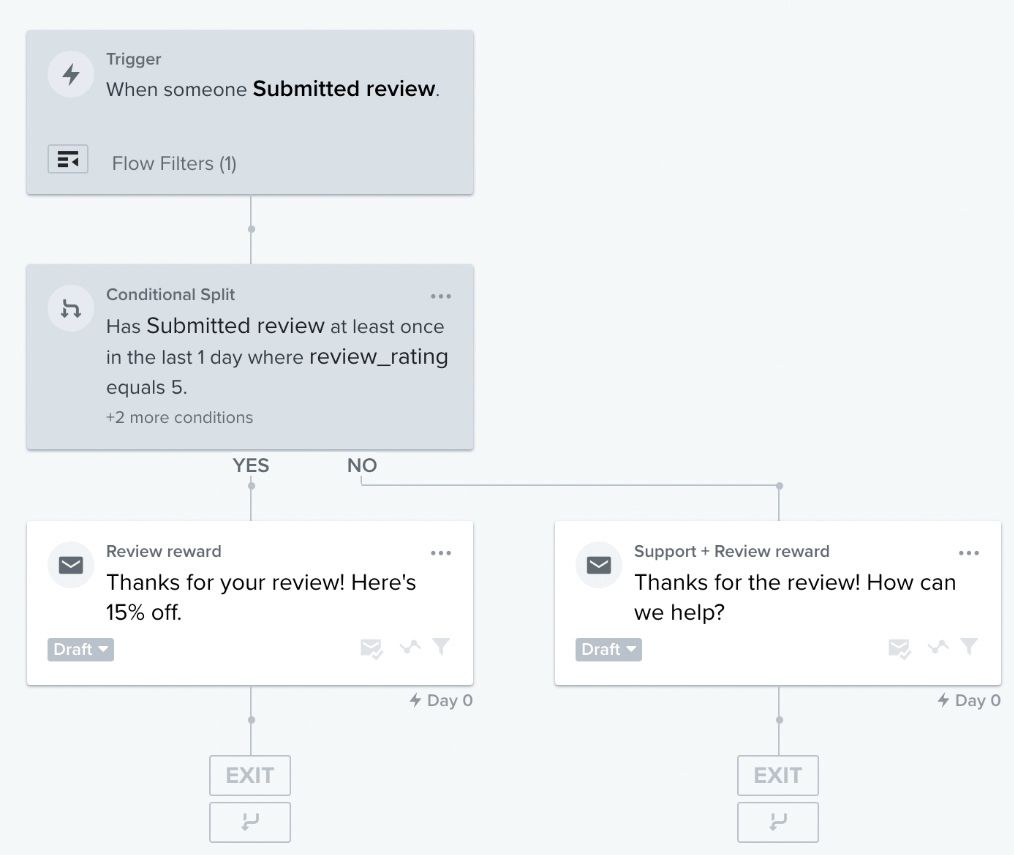Click add-step branch icon below right EXIT
1014x855 pixels.
[778, 822]
